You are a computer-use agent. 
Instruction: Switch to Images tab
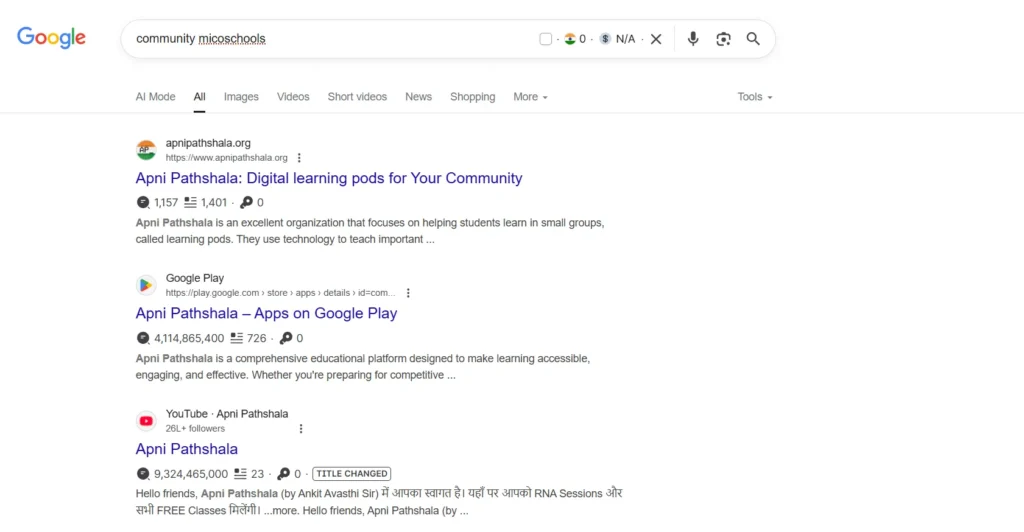(x=241, y=97)
